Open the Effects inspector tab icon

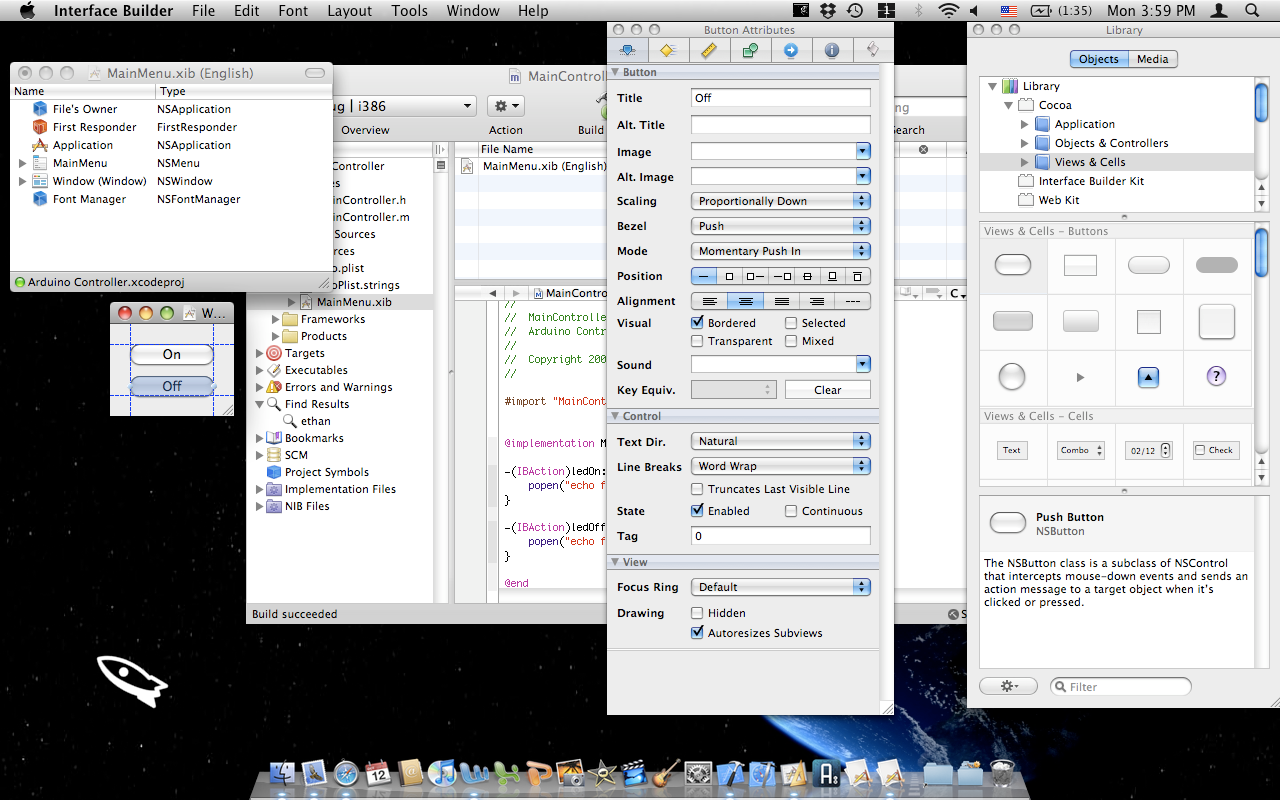668,50
